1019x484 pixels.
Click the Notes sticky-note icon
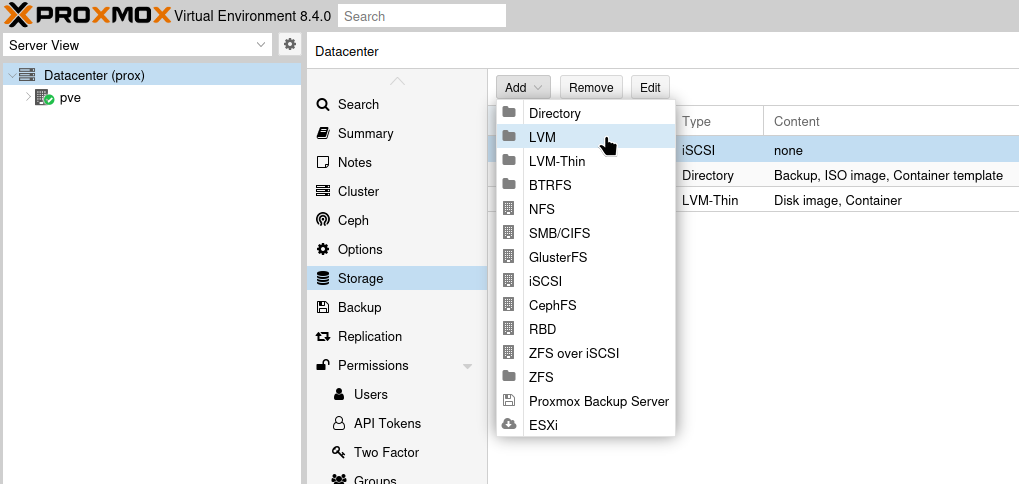(x=322, y=162)
